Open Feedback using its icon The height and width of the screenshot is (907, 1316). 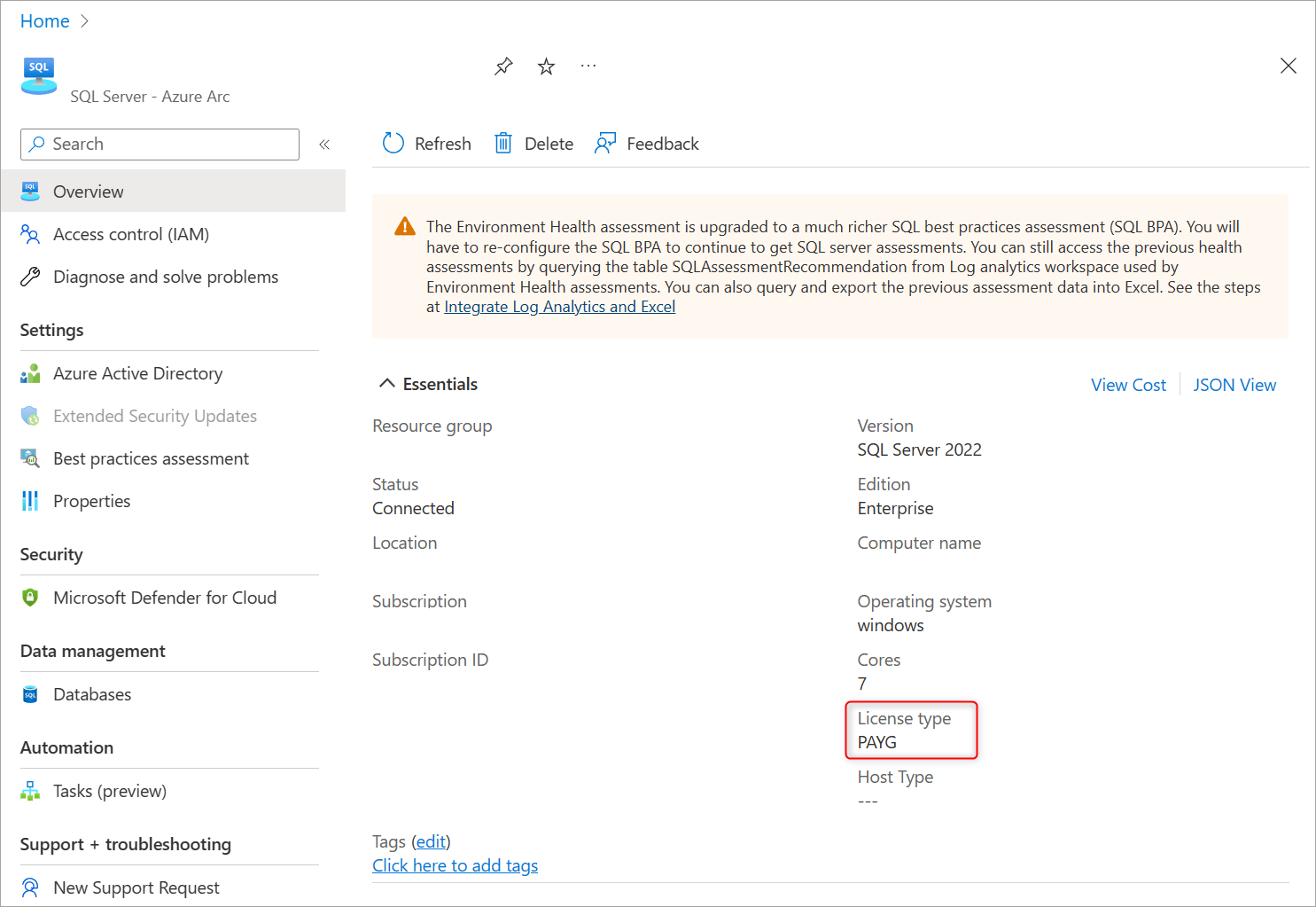coord(605,143)
